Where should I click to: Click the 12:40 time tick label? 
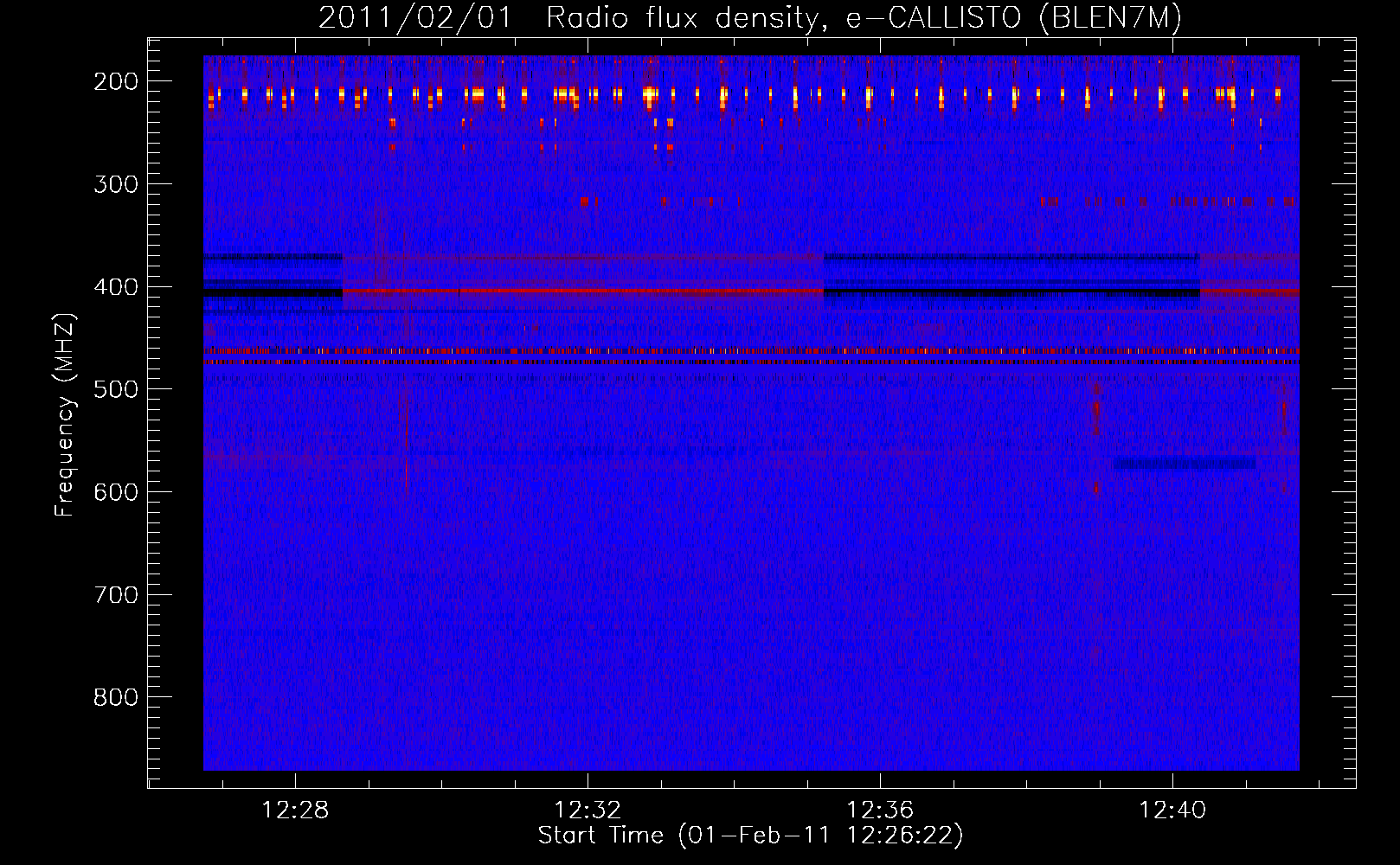1172,811
